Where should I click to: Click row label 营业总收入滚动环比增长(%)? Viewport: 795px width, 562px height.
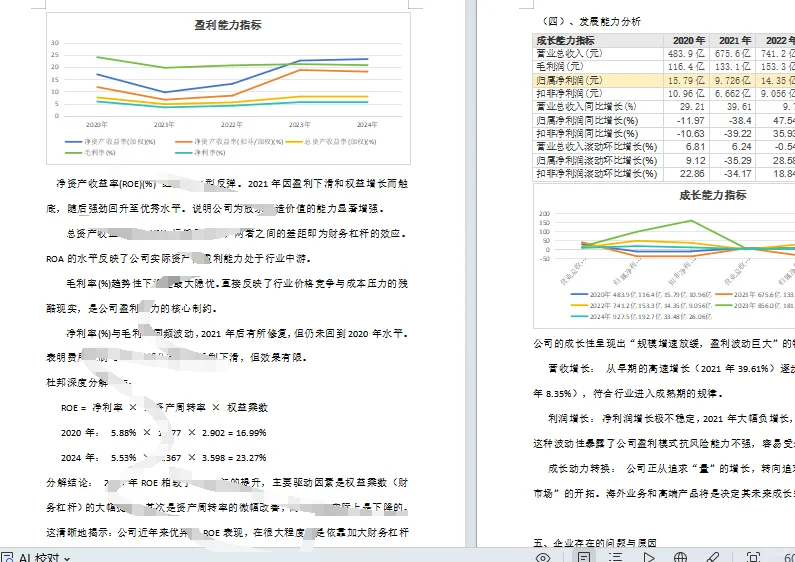pyautogui.click(x=598, y=147)
